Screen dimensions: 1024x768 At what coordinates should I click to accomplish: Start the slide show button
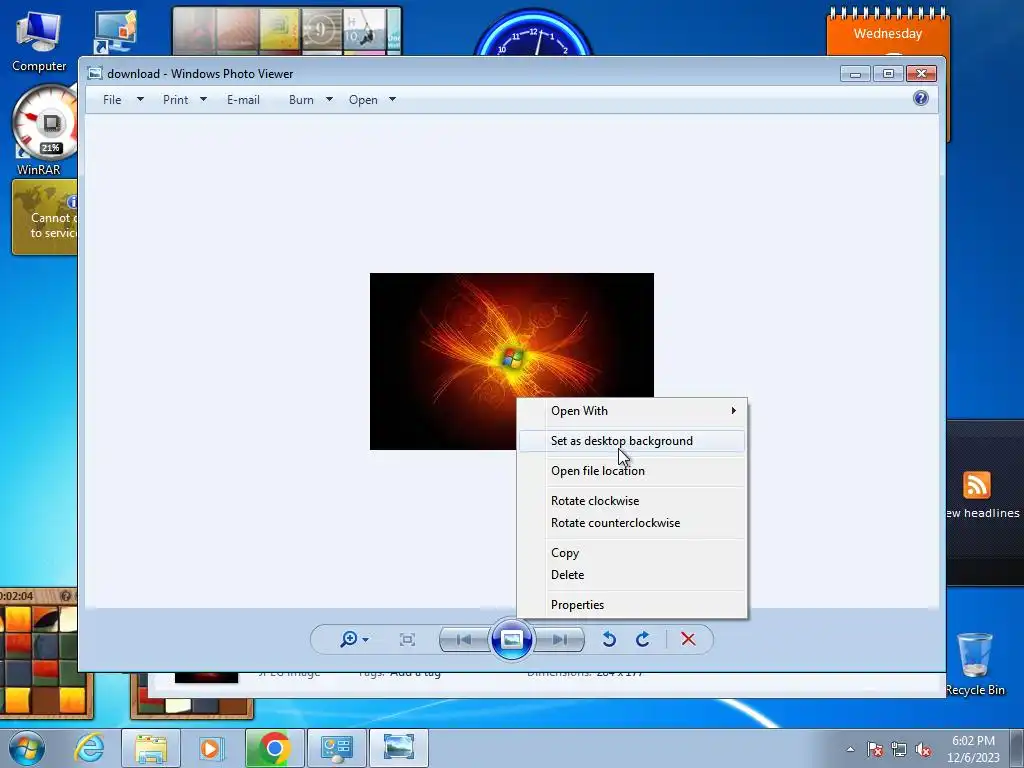511,639
